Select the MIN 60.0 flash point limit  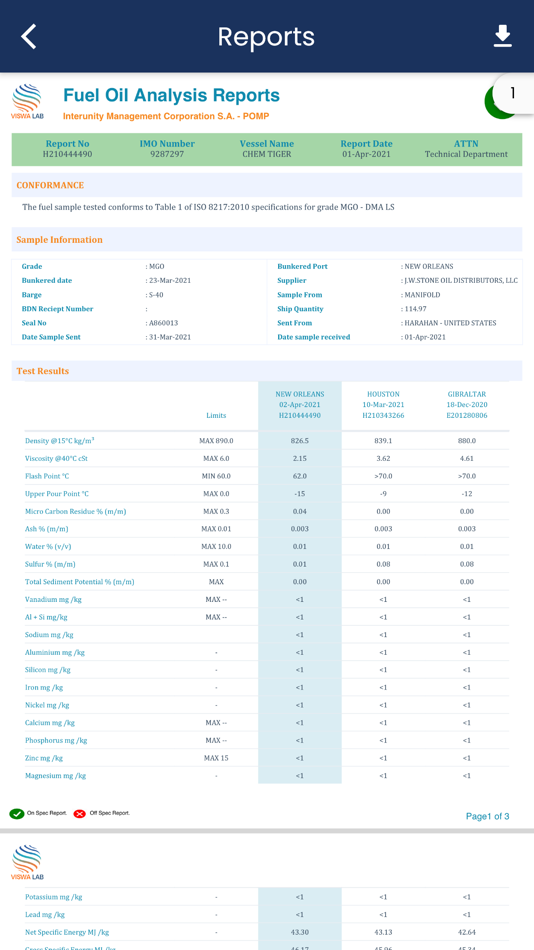[216, 476]
